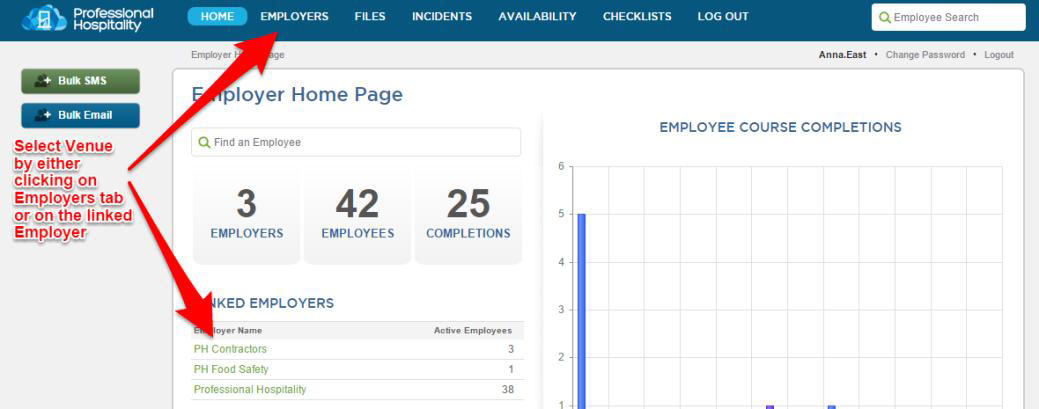Open the Employers tab
This screenshot has height=409, width=1039.
(294, 17)
